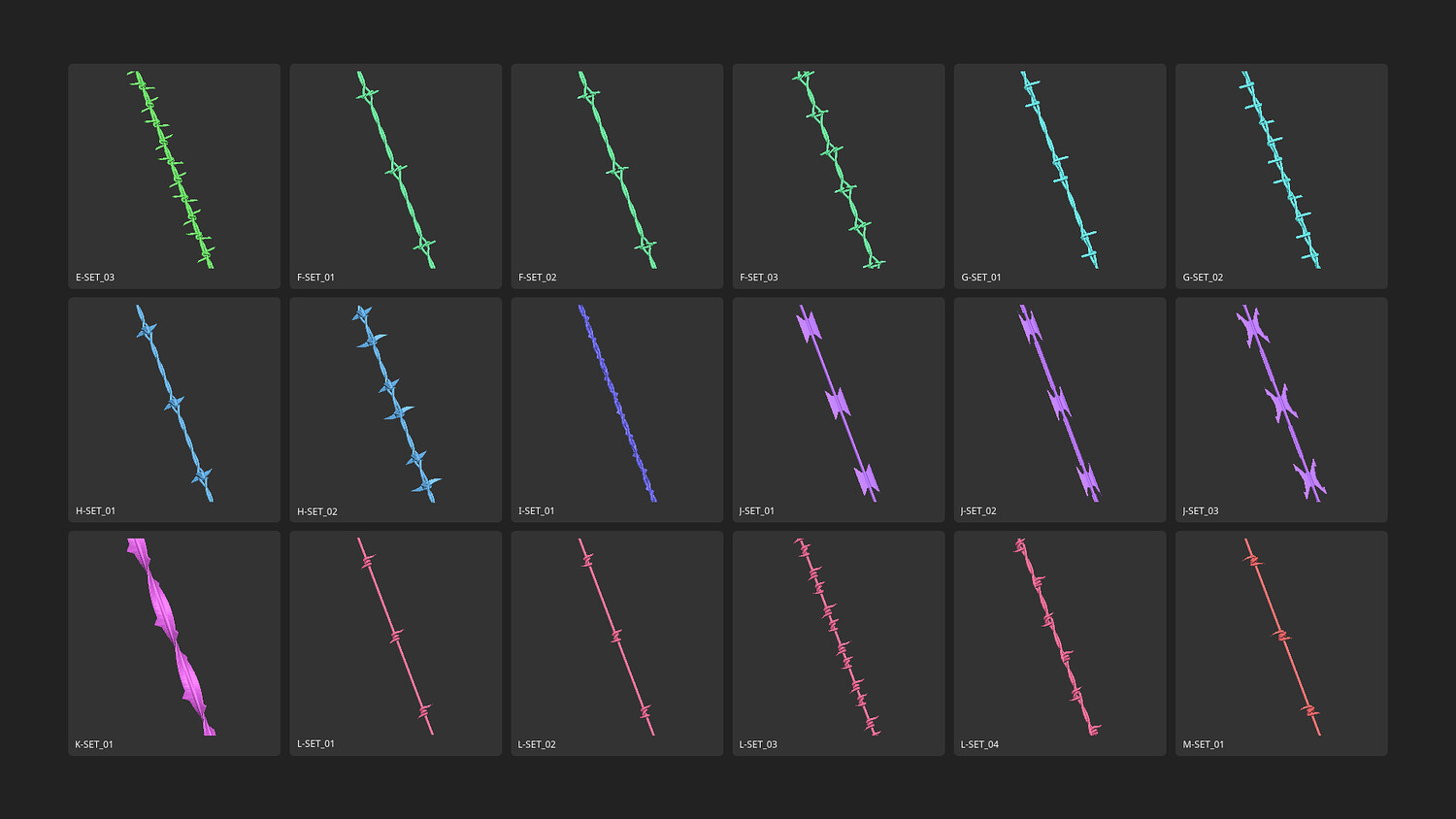Open the G-SET_02 cyan wire tile
The width and height of the screenshot is (1456, 819).
[x=1281, y=176]
